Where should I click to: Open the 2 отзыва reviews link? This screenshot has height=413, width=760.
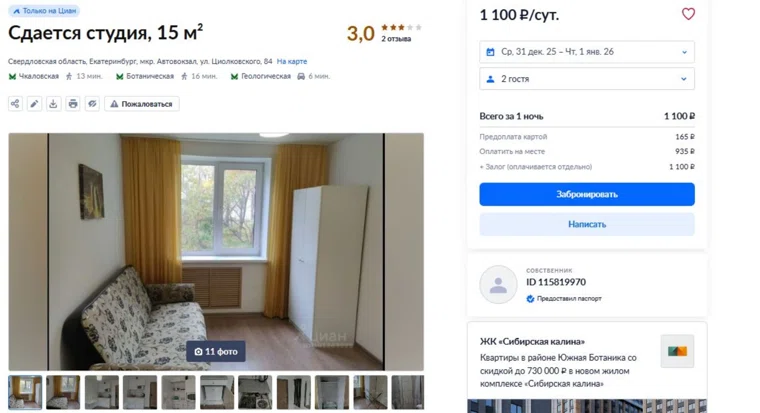tap(396, 39)
